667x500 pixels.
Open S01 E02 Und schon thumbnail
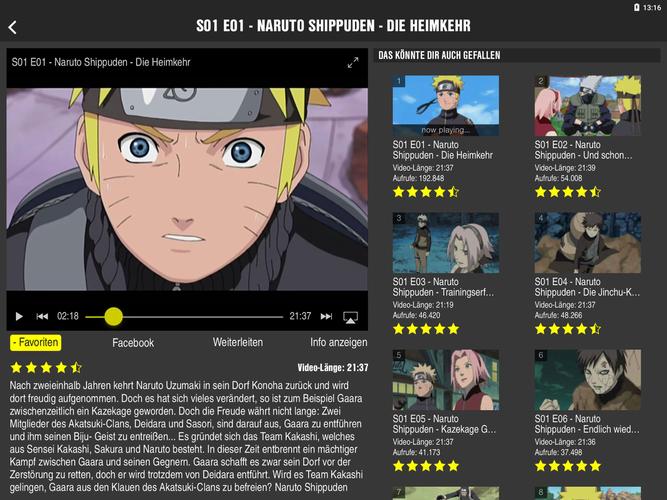(587, 106)
